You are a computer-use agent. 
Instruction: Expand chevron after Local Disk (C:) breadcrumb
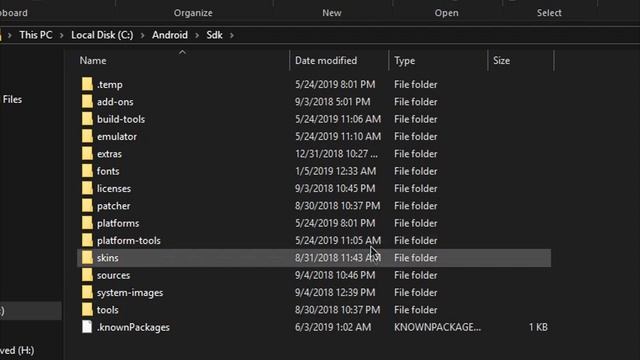click(x=142, y=36)
